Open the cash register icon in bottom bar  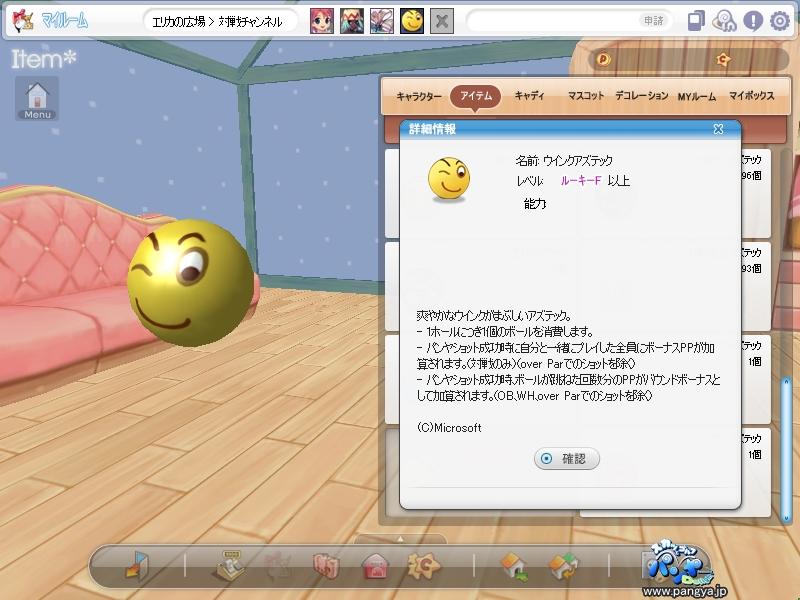[x=230, y=565]
